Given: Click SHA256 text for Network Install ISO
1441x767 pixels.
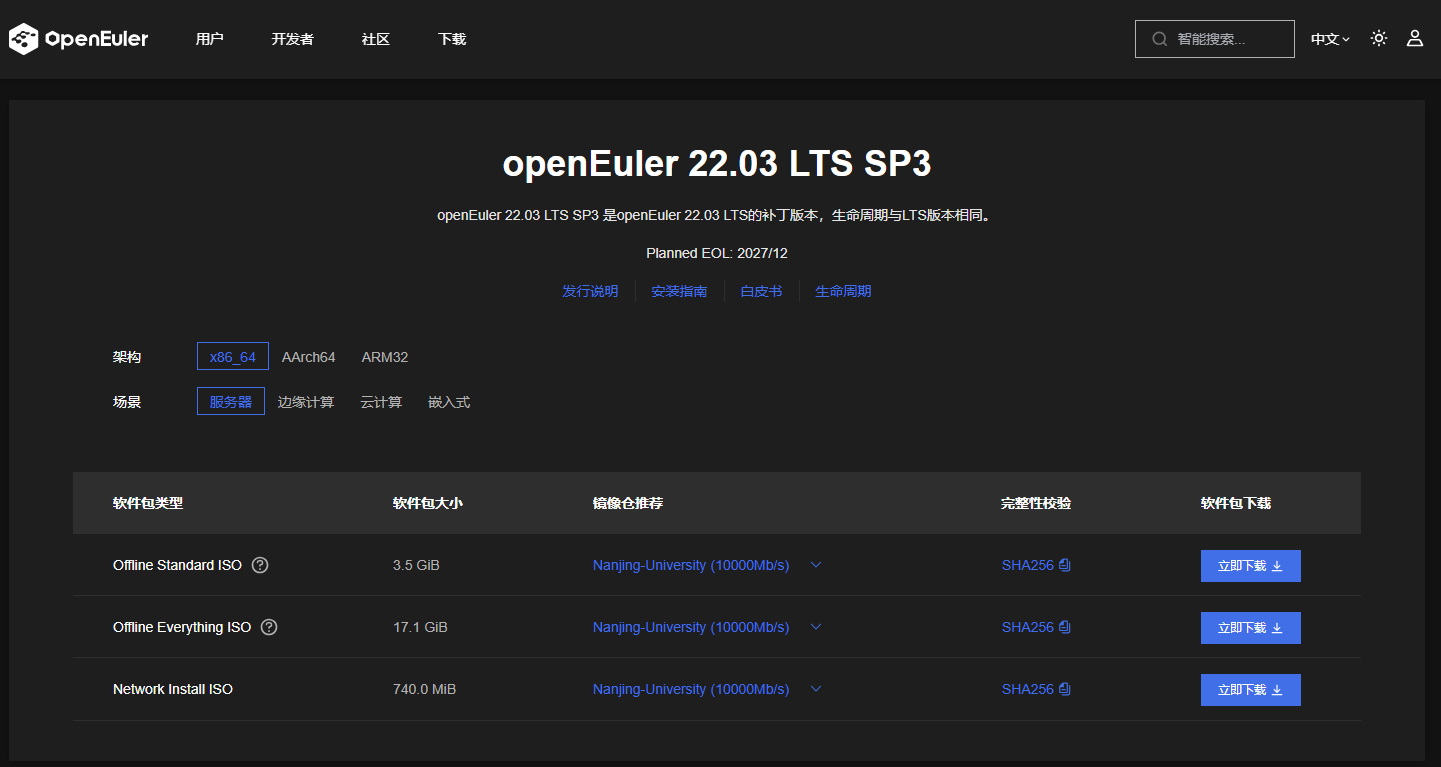Looking at the screenshot, I should click(1028, 689).
